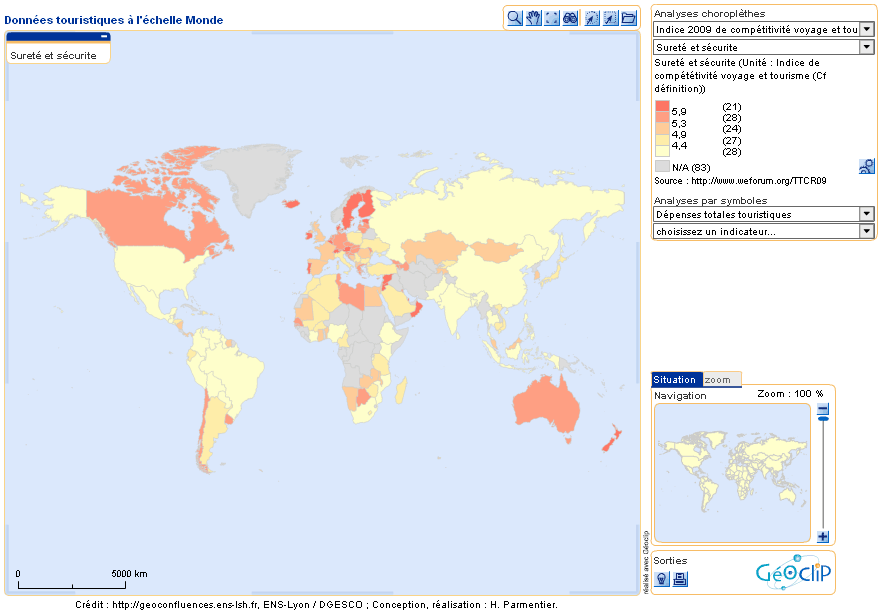Expand the choisissez un indicateur dropdown
The image size is (881, 613).
coord(866,231)
